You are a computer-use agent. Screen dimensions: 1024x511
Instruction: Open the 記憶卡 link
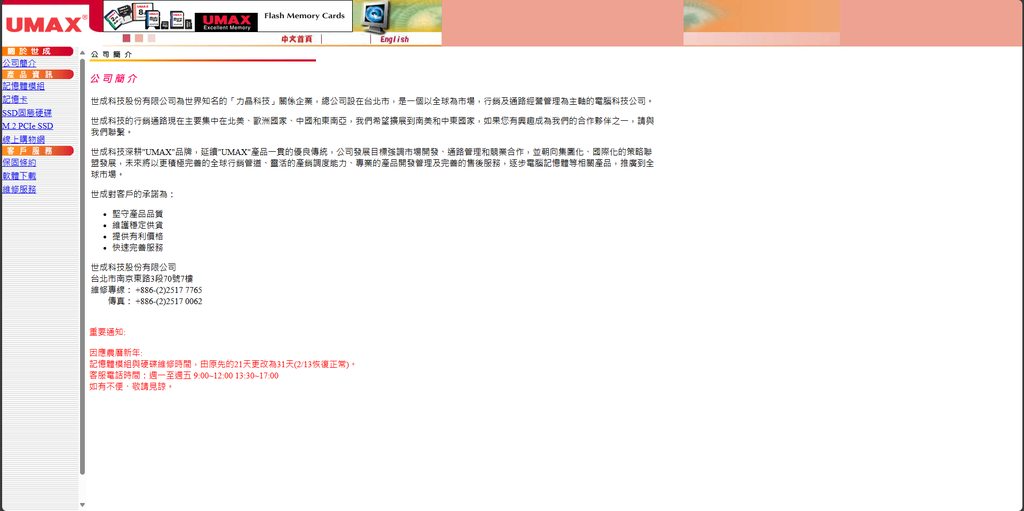click(15, 99)
